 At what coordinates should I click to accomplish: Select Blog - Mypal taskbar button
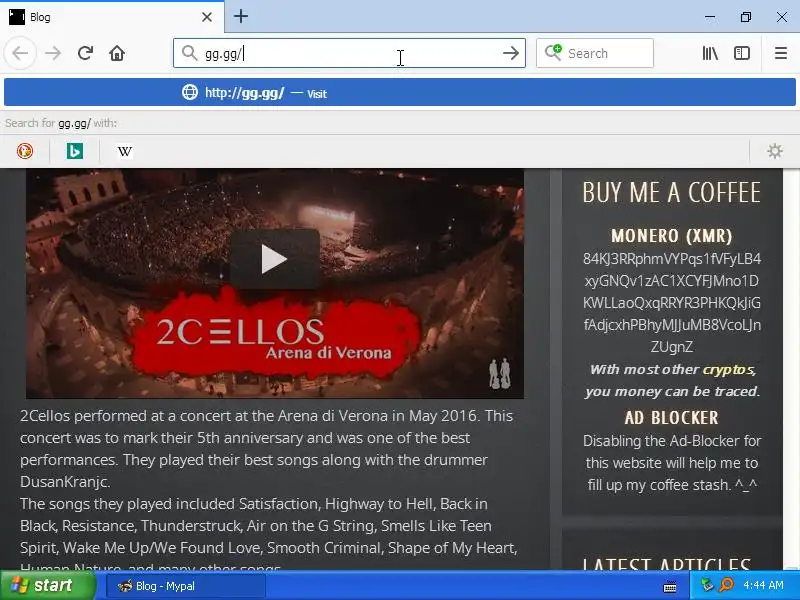click(x=186, y=586)
